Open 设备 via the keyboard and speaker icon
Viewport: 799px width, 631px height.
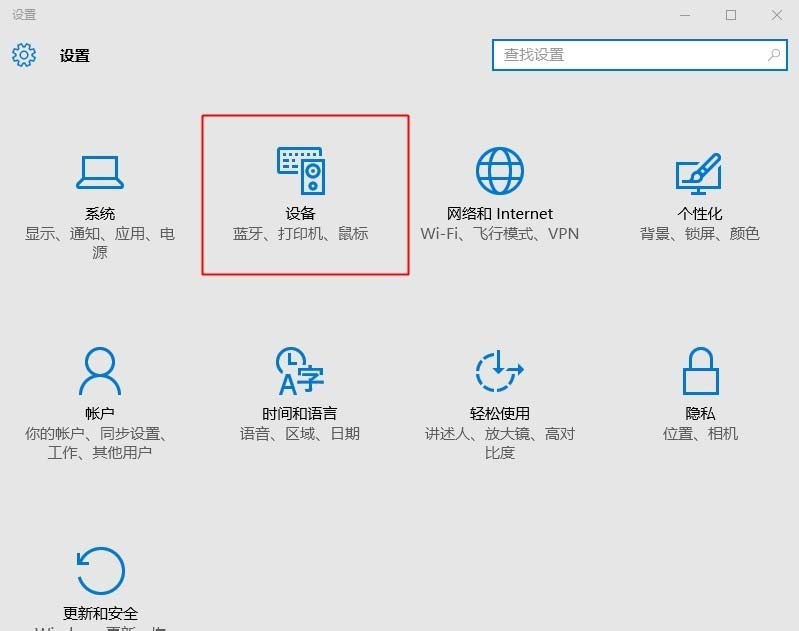click(x=300, y=171)
